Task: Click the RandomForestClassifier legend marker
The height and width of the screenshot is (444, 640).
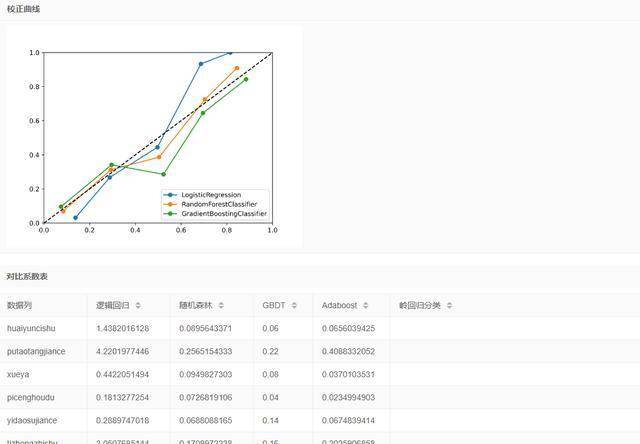Action: click(170, 204)
